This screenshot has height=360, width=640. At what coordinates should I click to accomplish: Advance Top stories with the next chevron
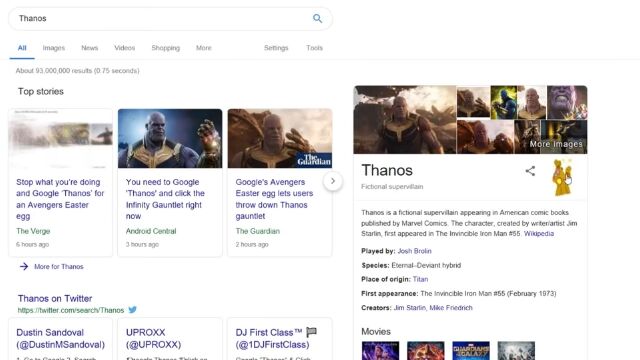333,181
